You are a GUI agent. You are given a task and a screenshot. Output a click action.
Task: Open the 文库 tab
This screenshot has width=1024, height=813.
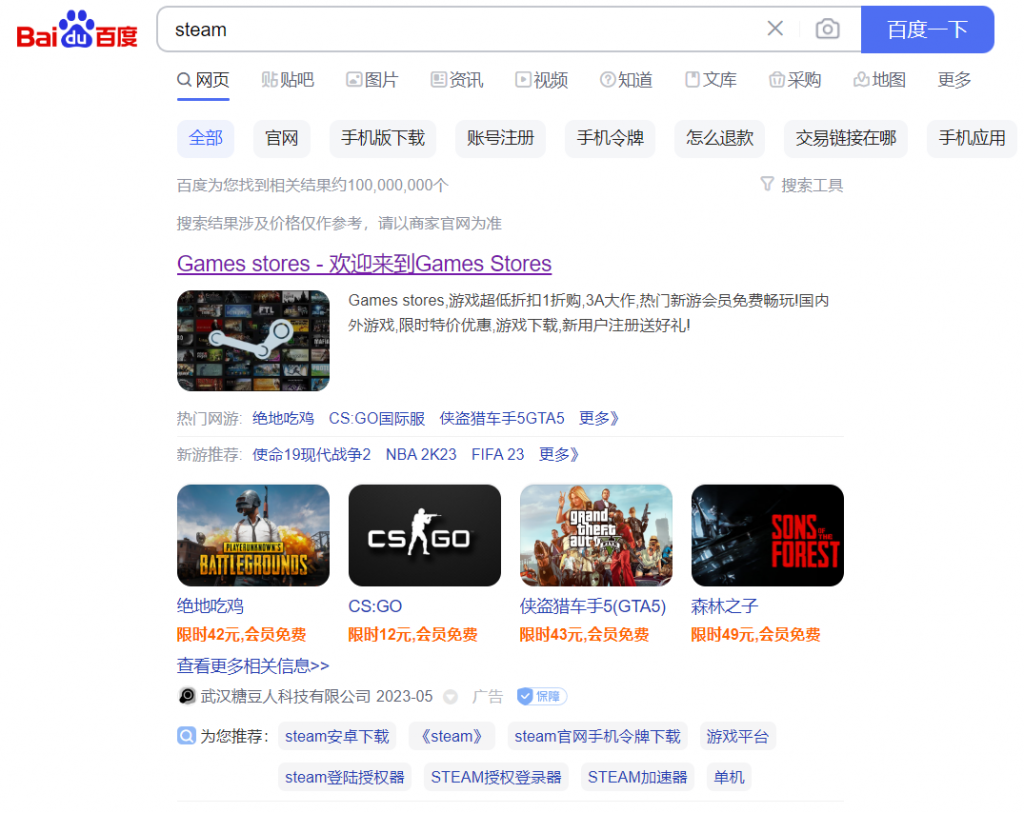point(711,80)
